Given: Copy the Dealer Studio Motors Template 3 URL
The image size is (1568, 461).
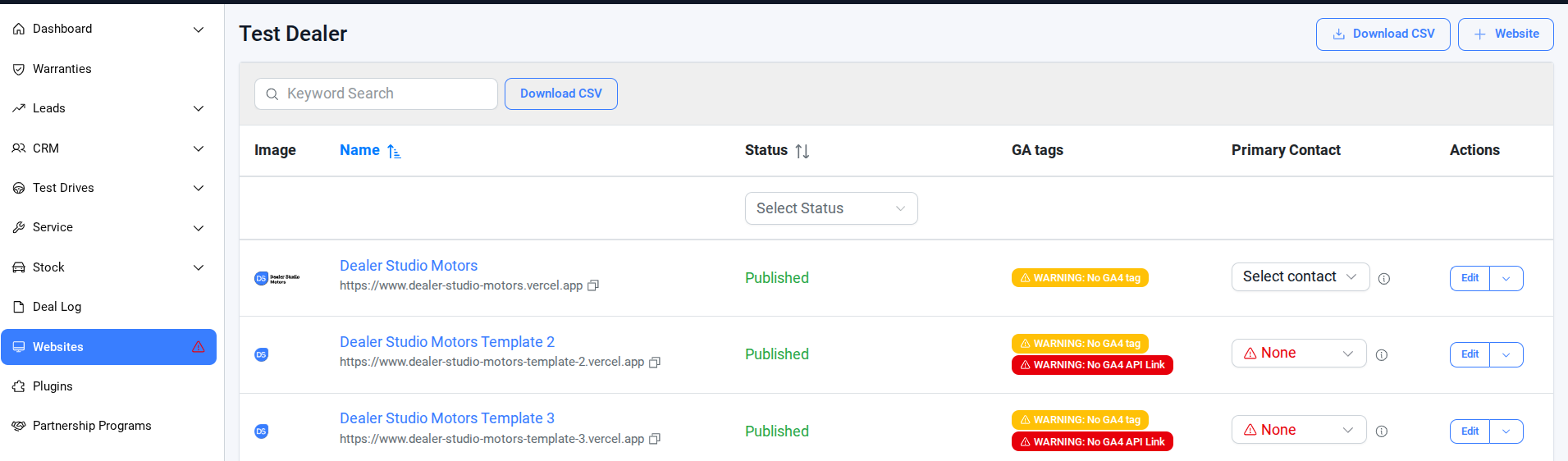Looking at the screenshot, I should (x=655, y=439).
